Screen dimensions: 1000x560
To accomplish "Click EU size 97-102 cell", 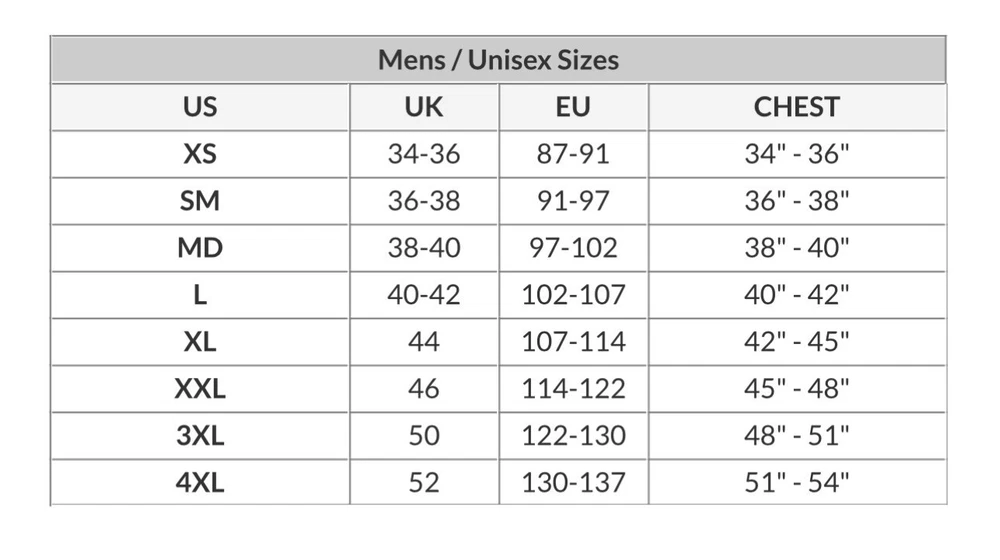I will pyautogui.click(x=573, y=248).
